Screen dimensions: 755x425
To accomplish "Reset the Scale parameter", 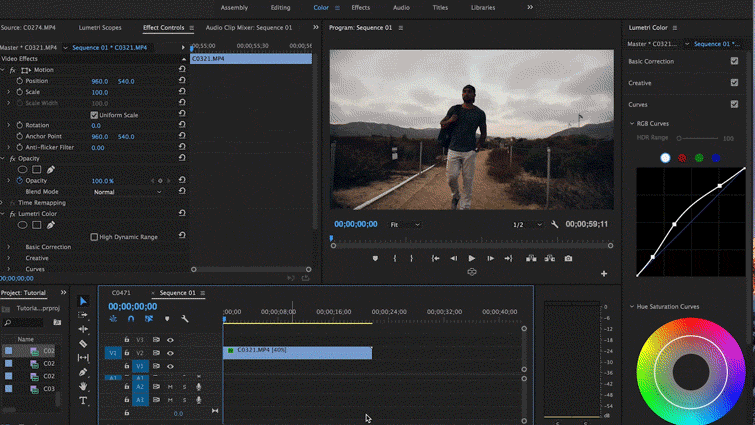I will pyautogui.click(x=182, y=92).
